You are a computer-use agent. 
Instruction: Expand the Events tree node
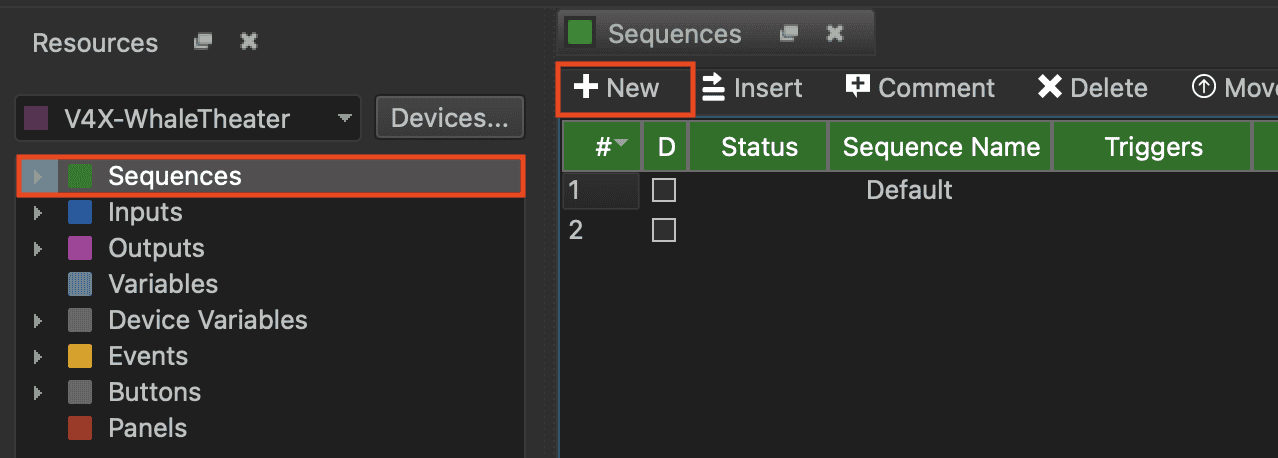(38, 356)
